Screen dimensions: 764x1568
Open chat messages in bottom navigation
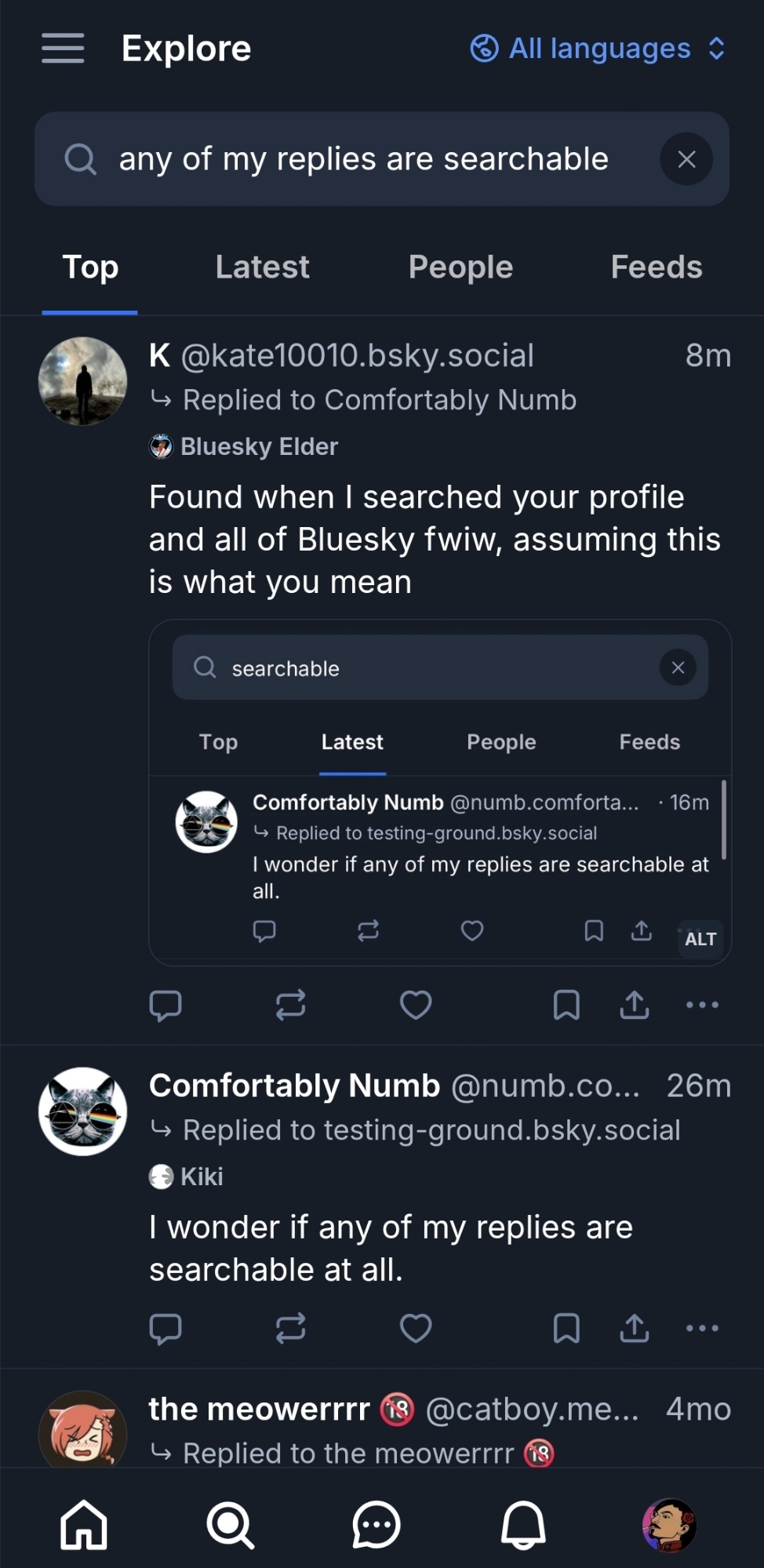click(x=377, y=1526)
